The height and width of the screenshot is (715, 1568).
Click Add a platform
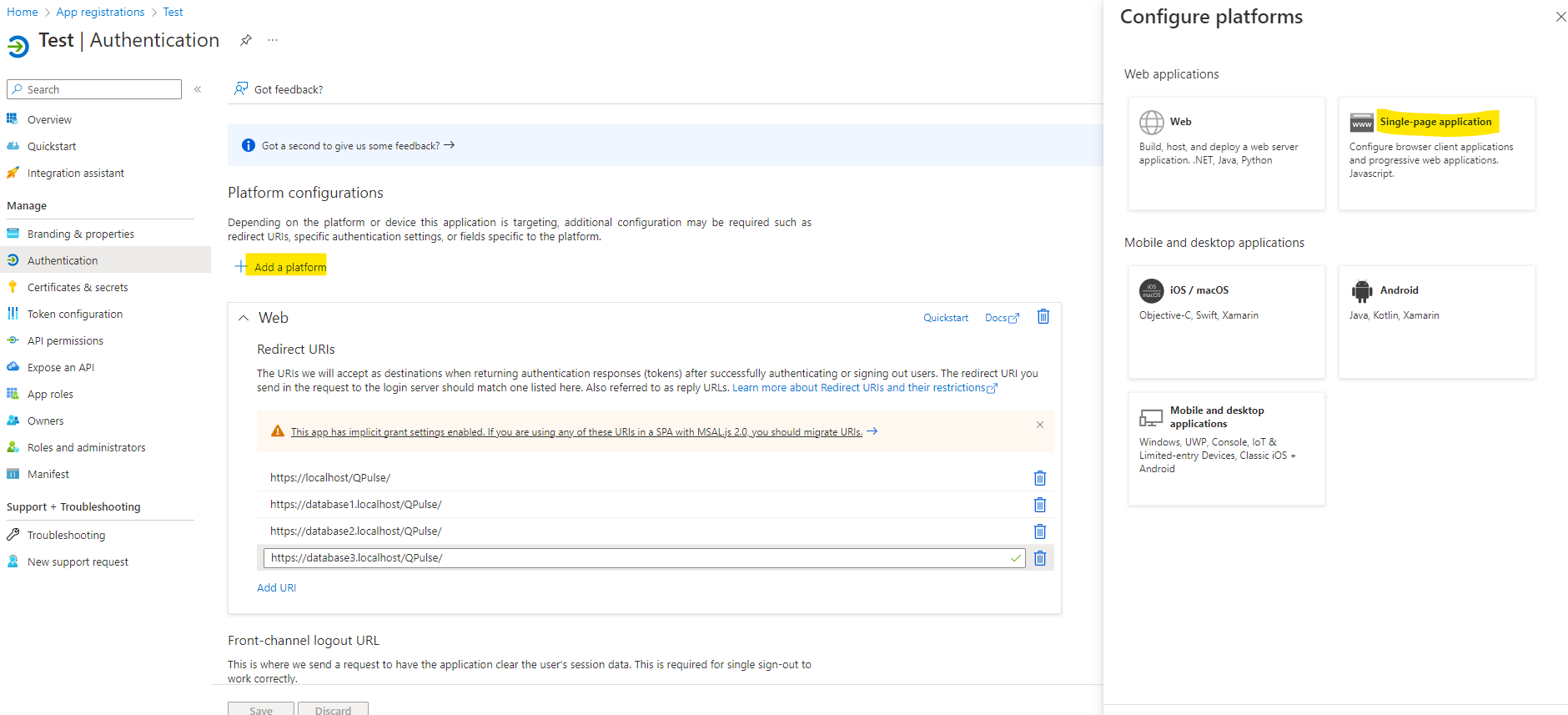coord(289,267)
